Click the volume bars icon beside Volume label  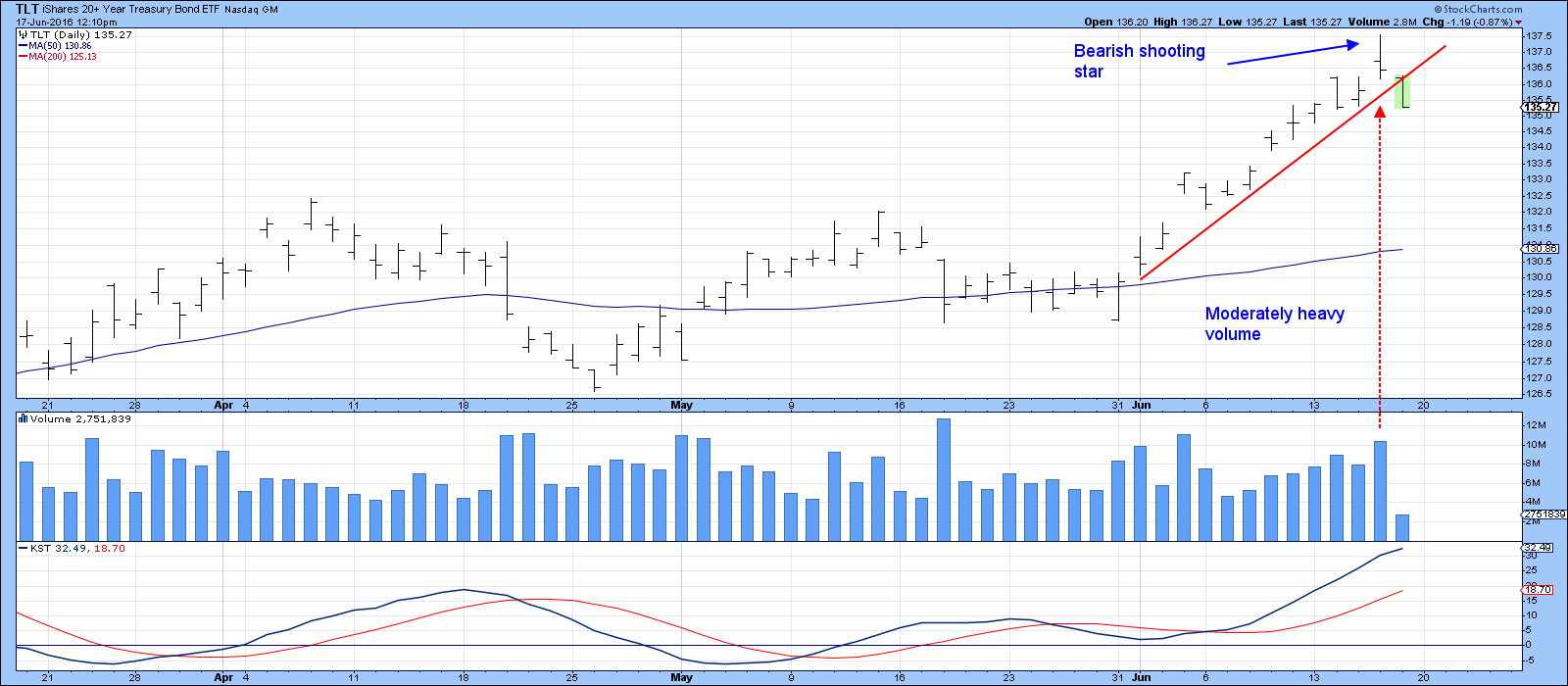pos(22,418)
